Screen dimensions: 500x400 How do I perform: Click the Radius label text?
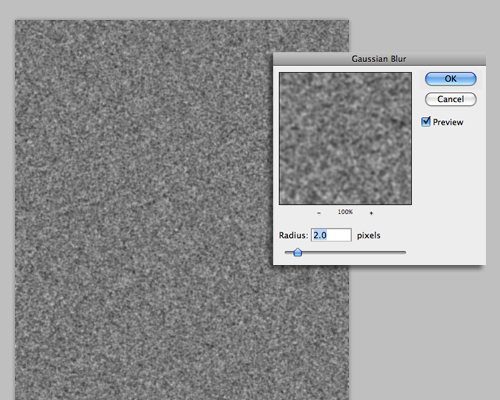click(x=293, y=235)
